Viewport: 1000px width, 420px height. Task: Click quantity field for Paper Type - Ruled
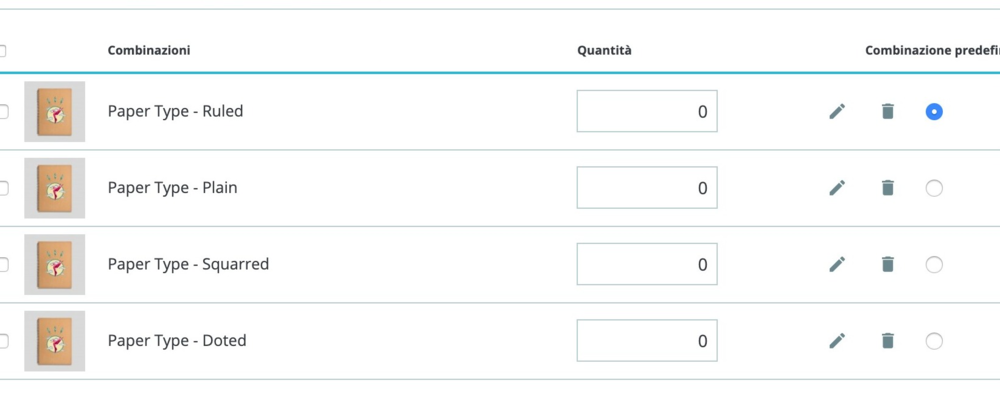coord(646,111)
